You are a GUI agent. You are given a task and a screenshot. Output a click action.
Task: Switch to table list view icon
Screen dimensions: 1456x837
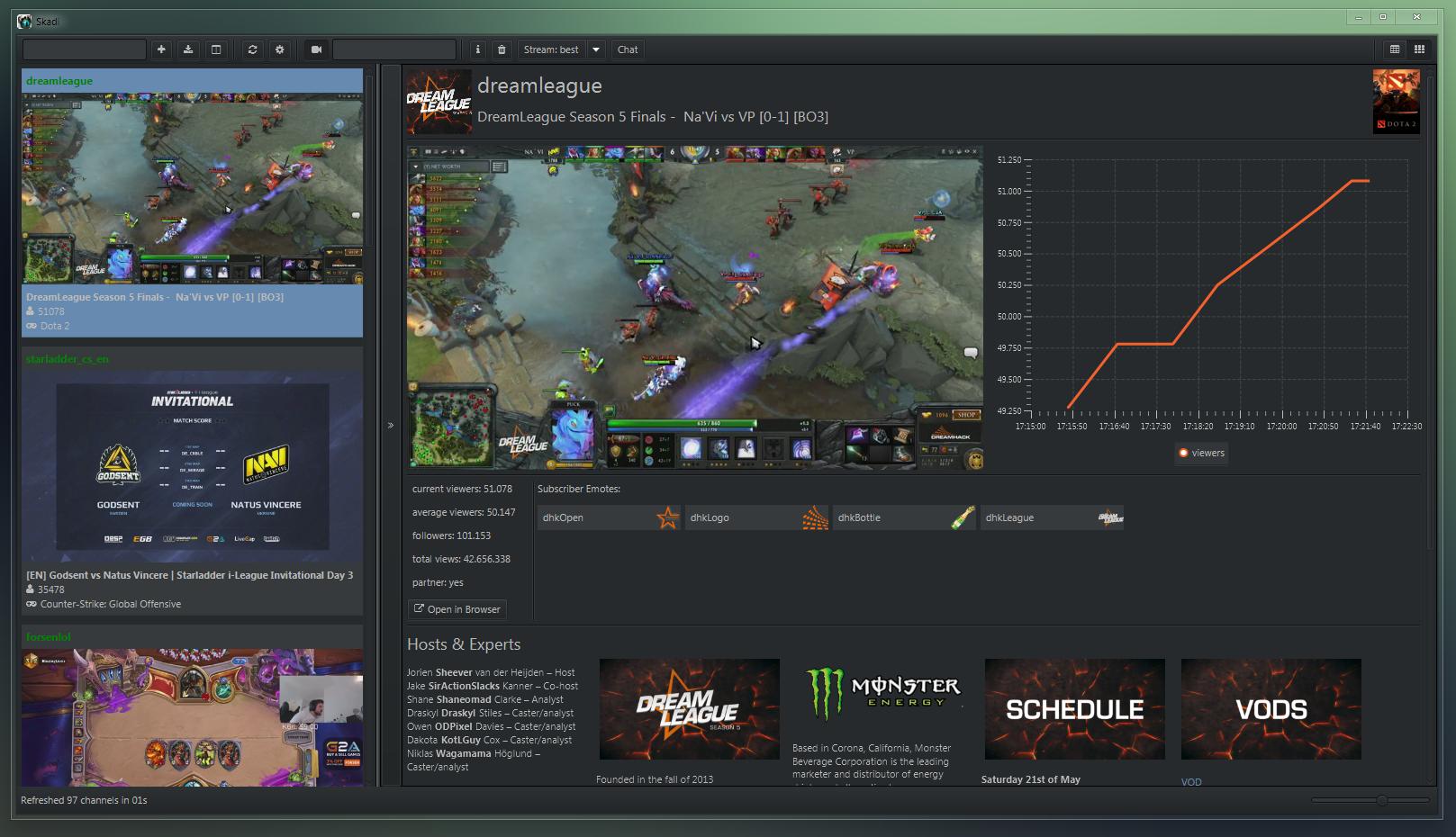click(1395, 49)
